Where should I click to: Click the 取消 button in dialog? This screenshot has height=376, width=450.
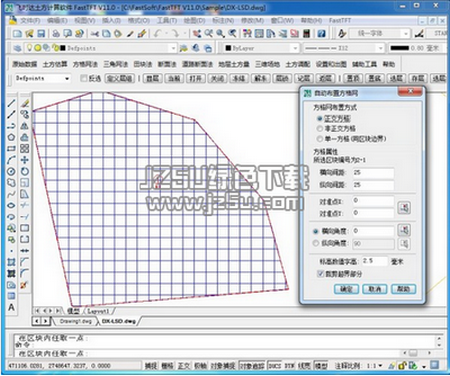[375, 289]
